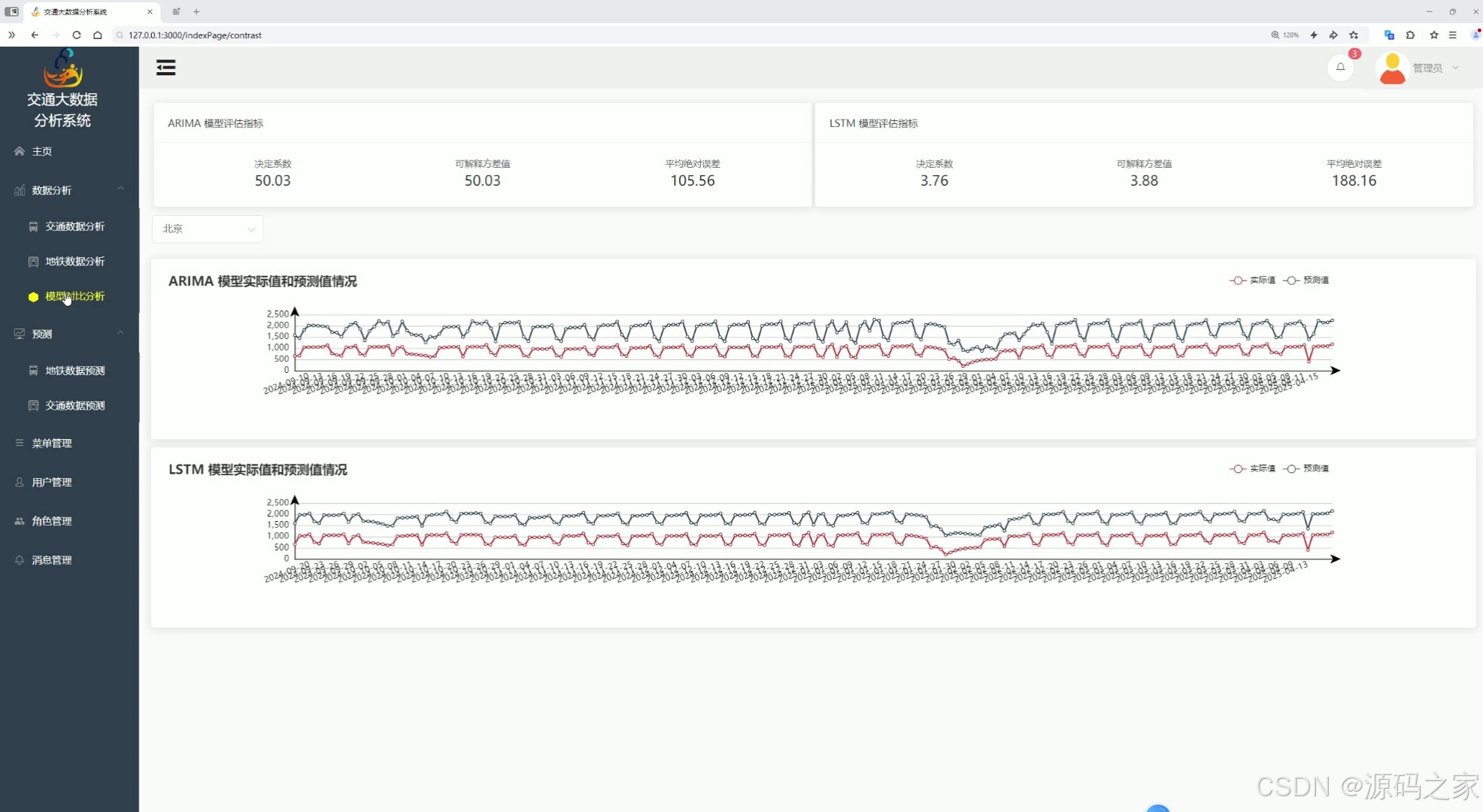The width and height of the screenshot is (1483, 812).
Task: Click the bookmark star icon in address bar
Action: 1354,35
